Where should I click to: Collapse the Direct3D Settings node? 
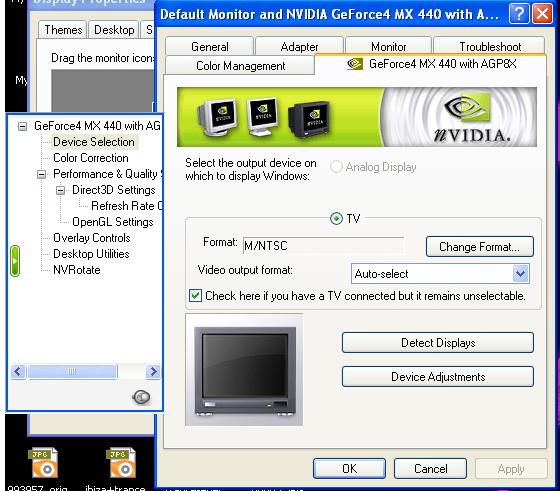60,190
